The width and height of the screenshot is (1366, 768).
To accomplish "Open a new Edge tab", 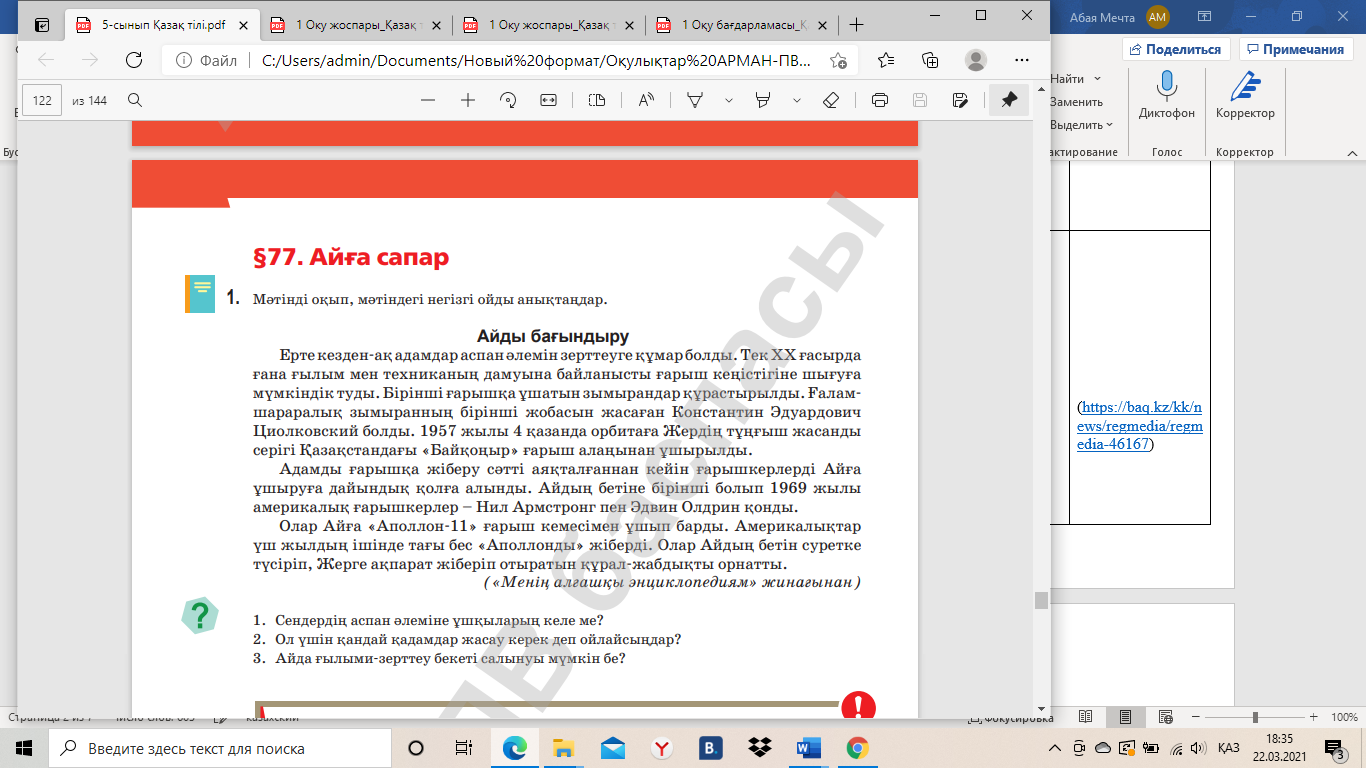I will pos(856,24).
